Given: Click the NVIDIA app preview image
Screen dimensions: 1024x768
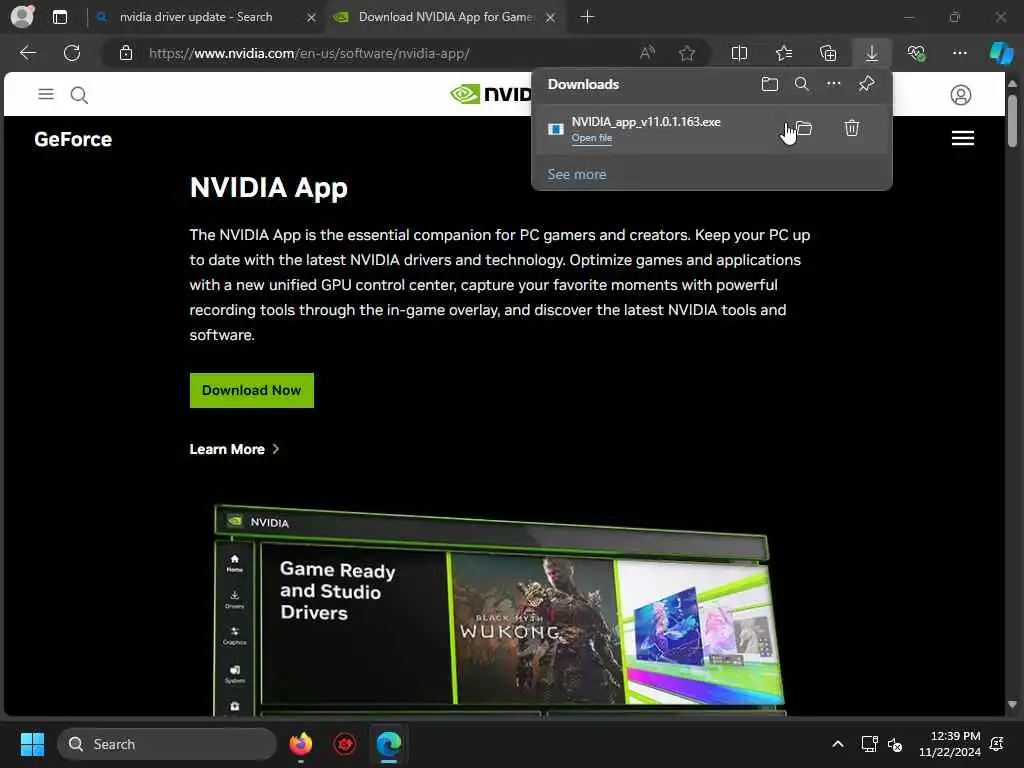Looking at the screenshot, I should (x=500, y=610).
